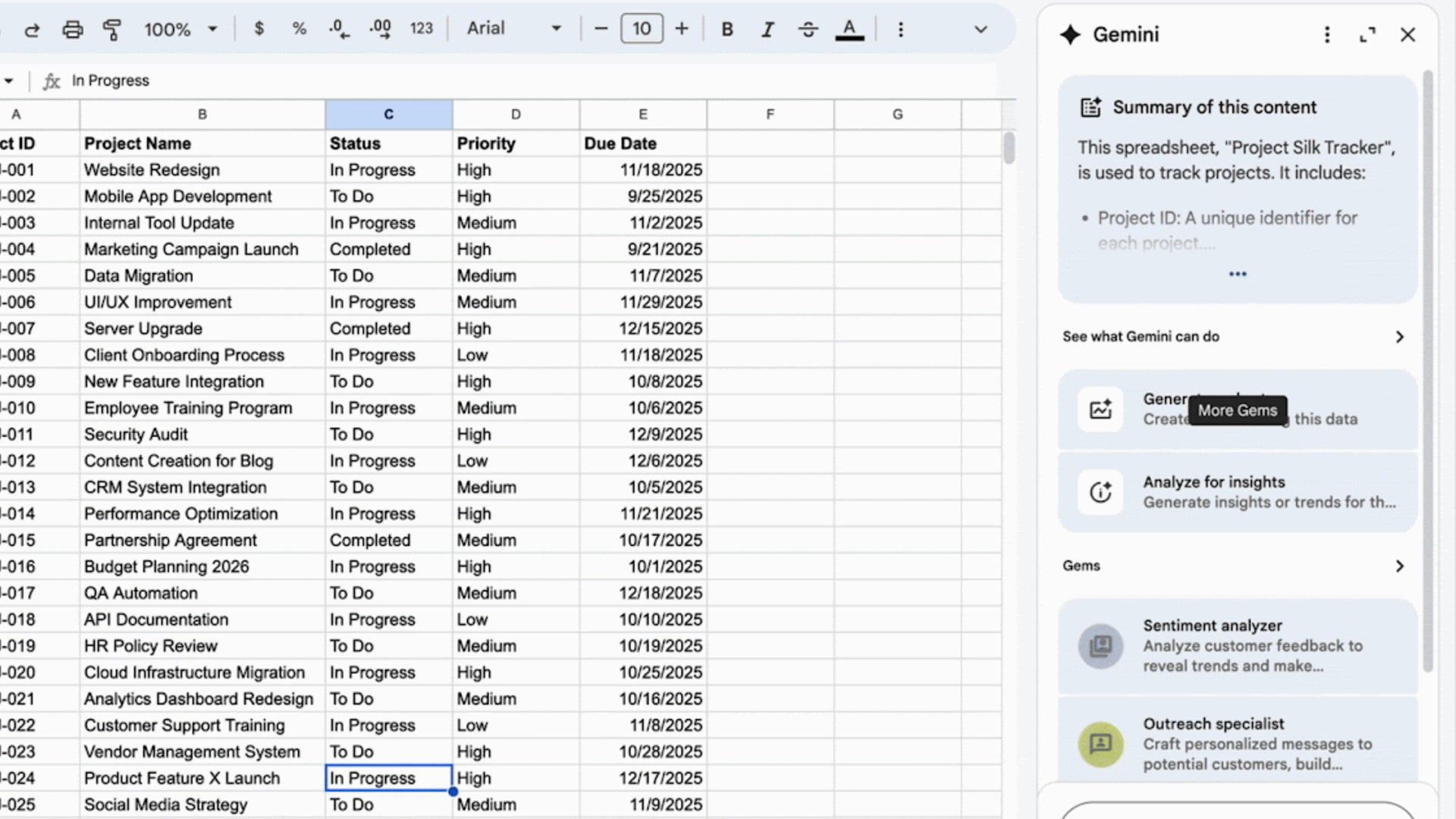The height and width of the screenshot is (819, 1456).
Task: Click the Sentiment analyzer gem icon
Action: click(1100, 646)
